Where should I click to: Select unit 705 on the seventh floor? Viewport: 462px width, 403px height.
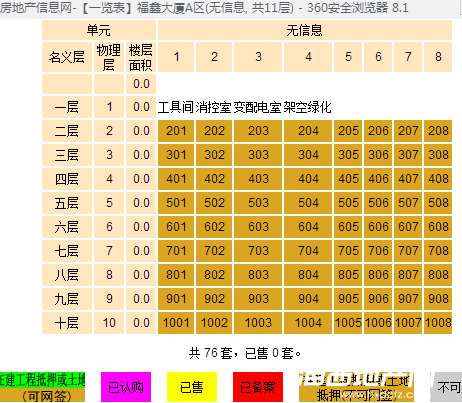[348, 251]
